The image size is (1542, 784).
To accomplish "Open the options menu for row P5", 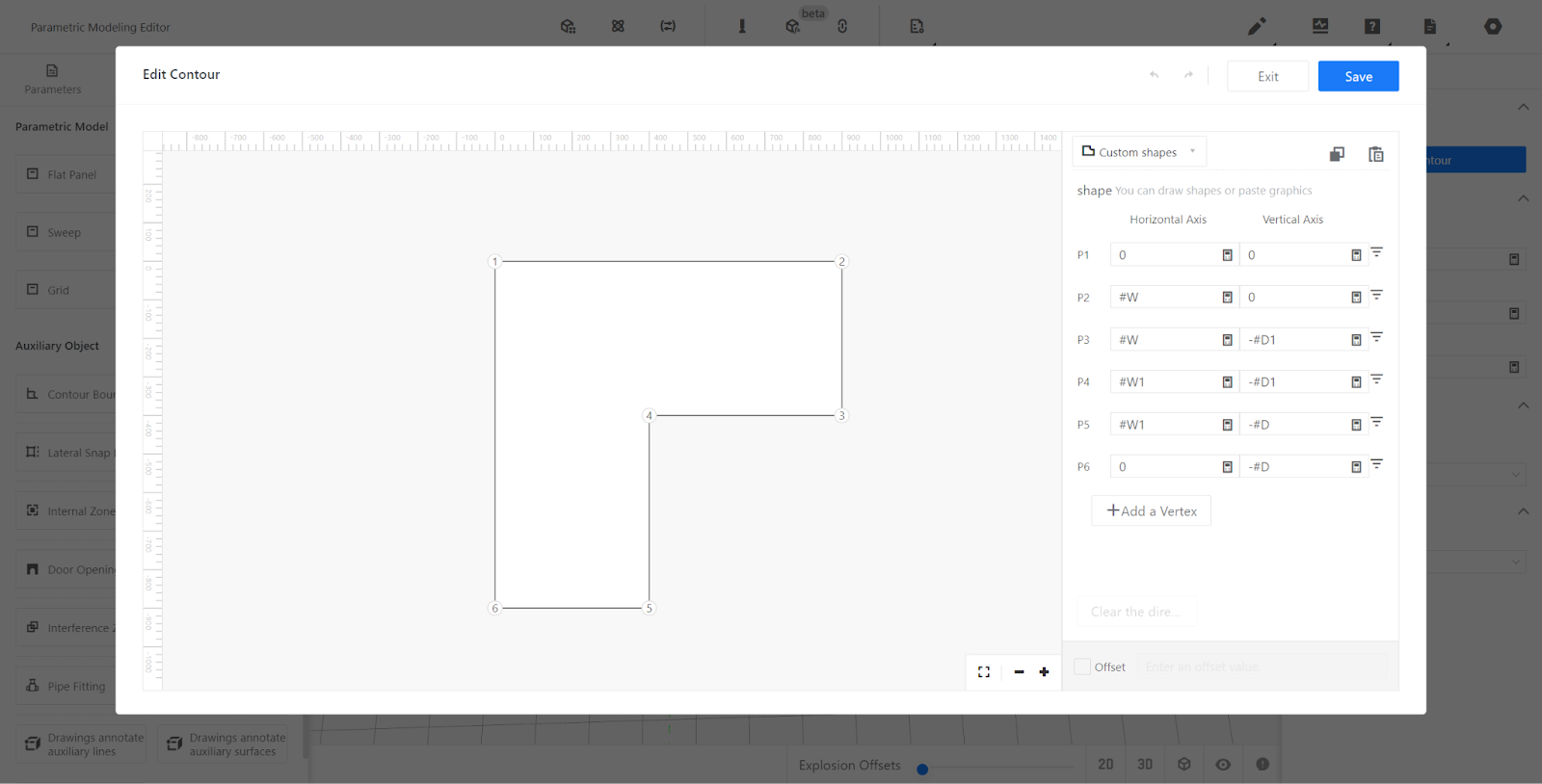I will (1376, 423).
